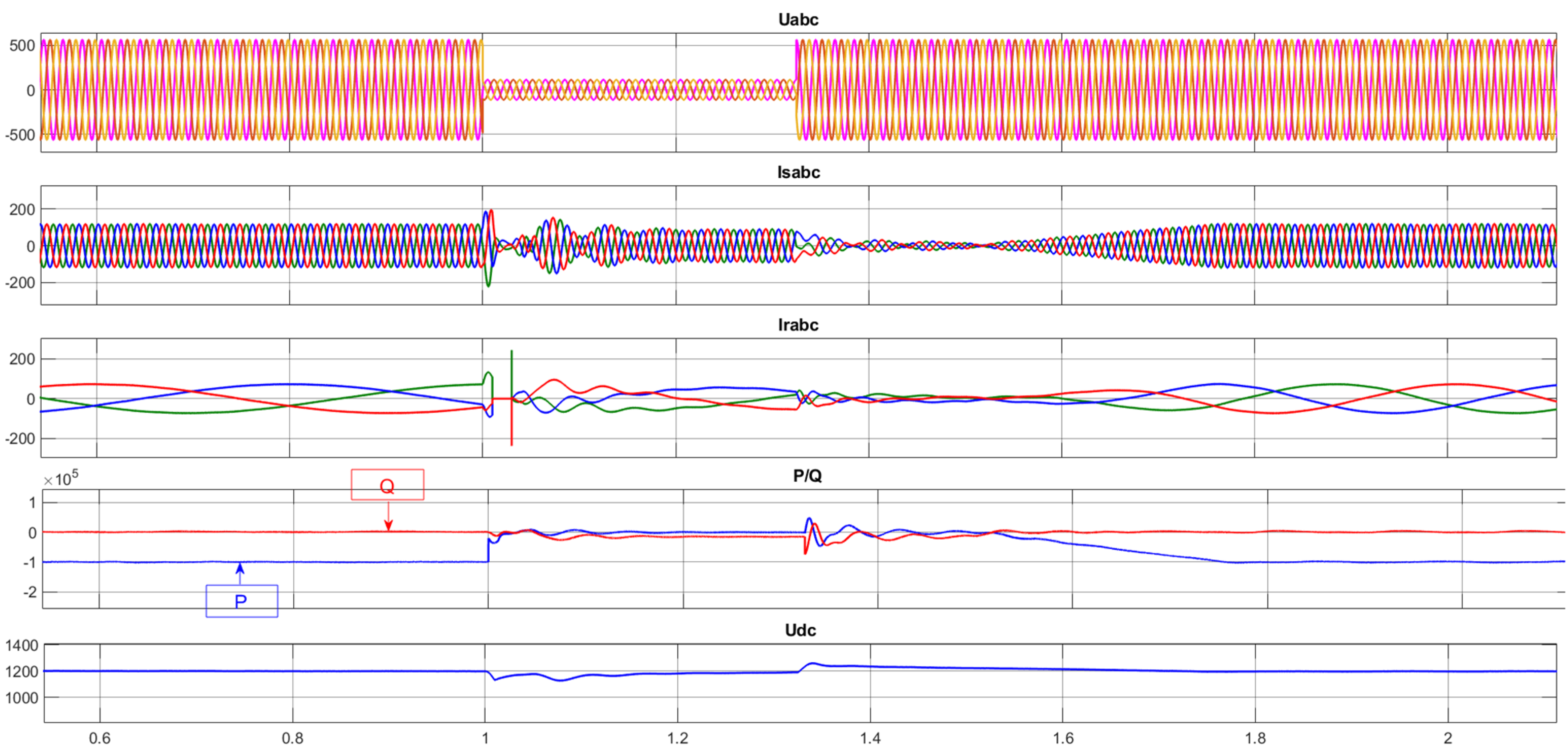The image size is (1568, 752).
Task: Click the 1400 tick on Udc axis
Action: click(x=22, y=645)
